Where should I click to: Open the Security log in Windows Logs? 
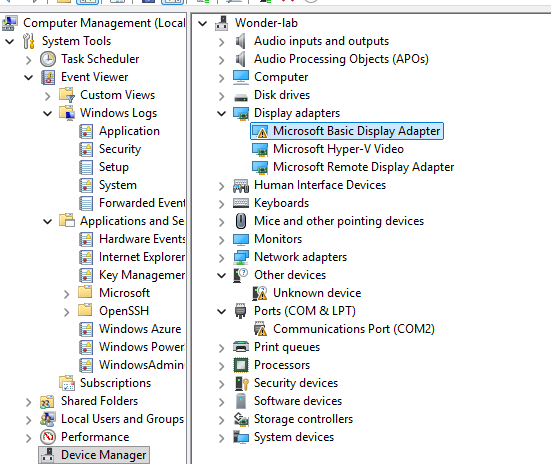[x=120, y=149]
